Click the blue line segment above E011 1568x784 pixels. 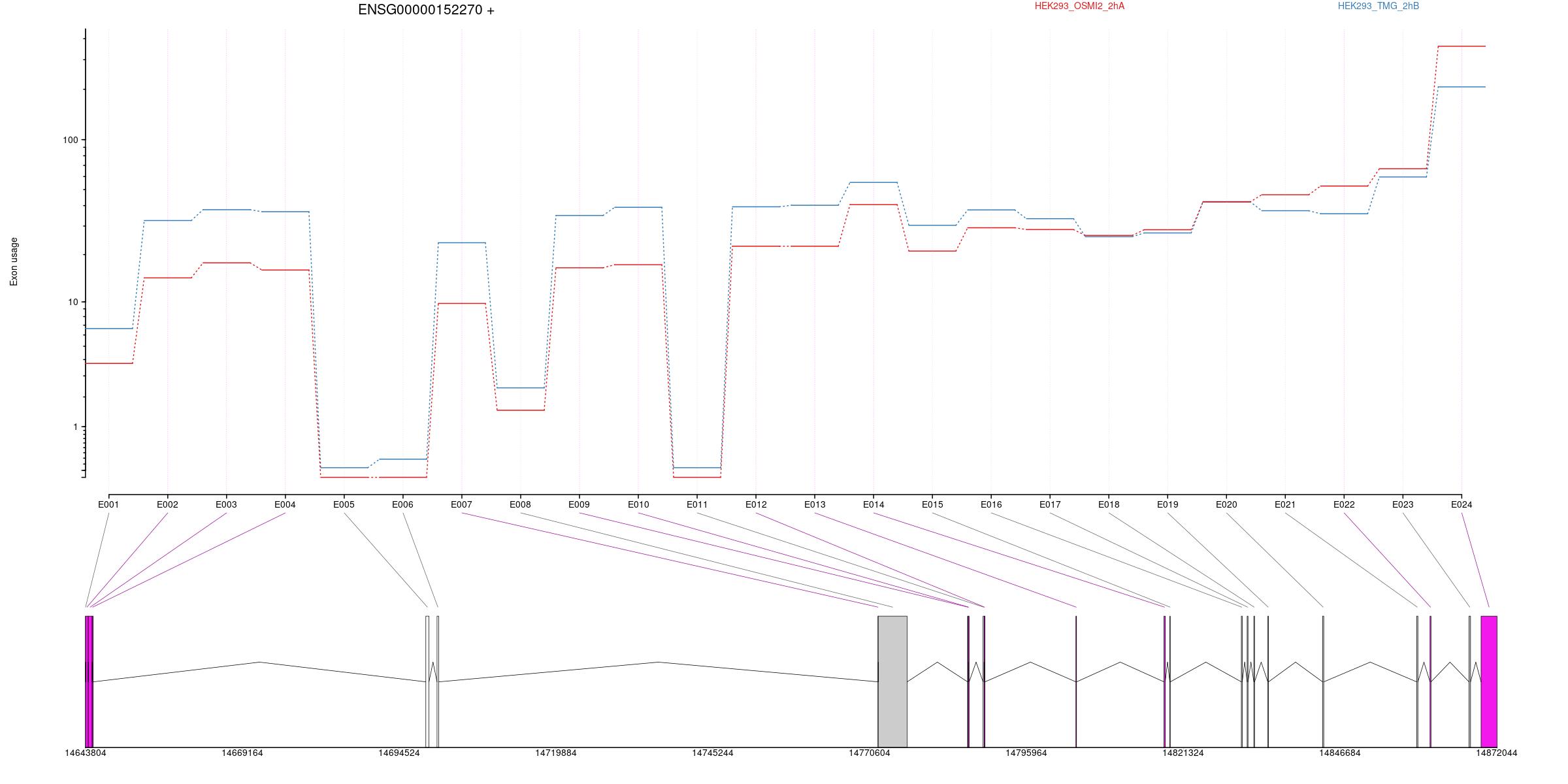click(697, 468)
